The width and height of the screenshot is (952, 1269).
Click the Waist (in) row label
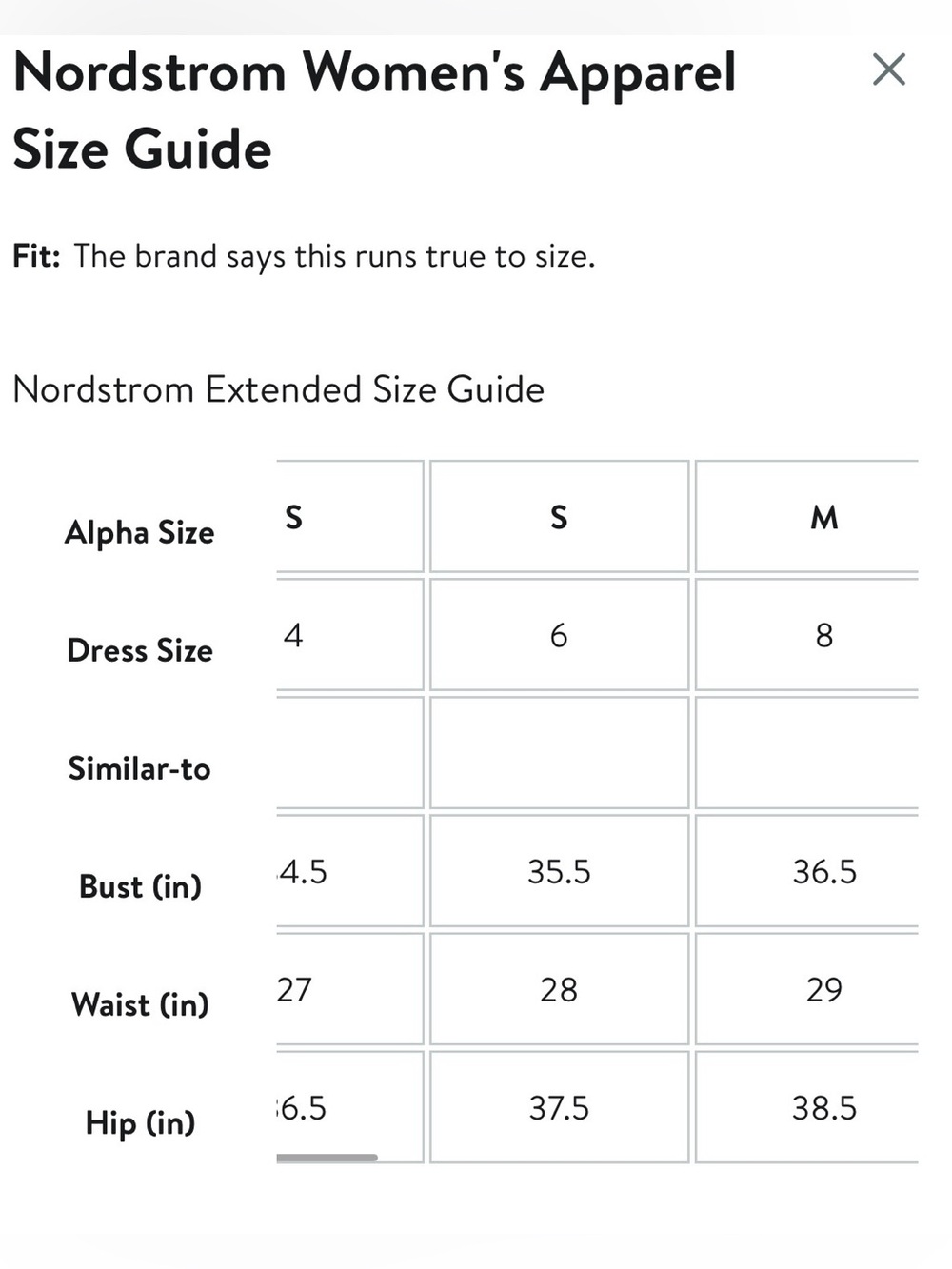point(140,1004)
